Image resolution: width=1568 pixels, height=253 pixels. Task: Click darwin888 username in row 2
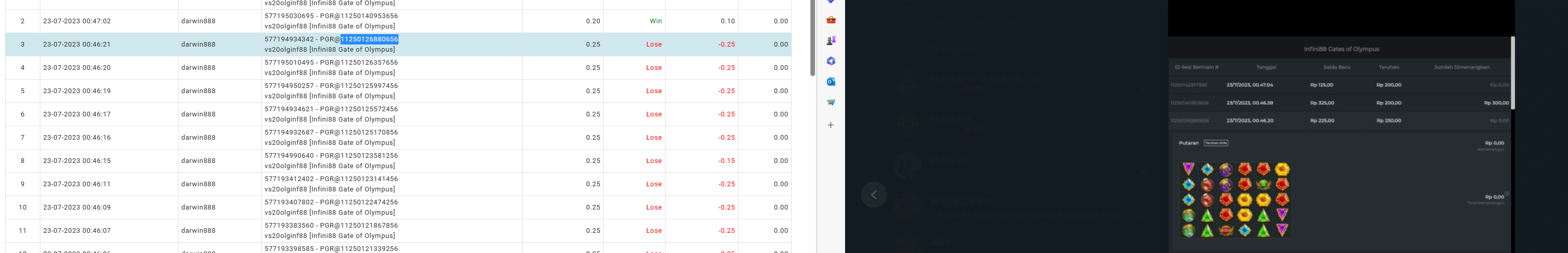(x=198, y=21)
